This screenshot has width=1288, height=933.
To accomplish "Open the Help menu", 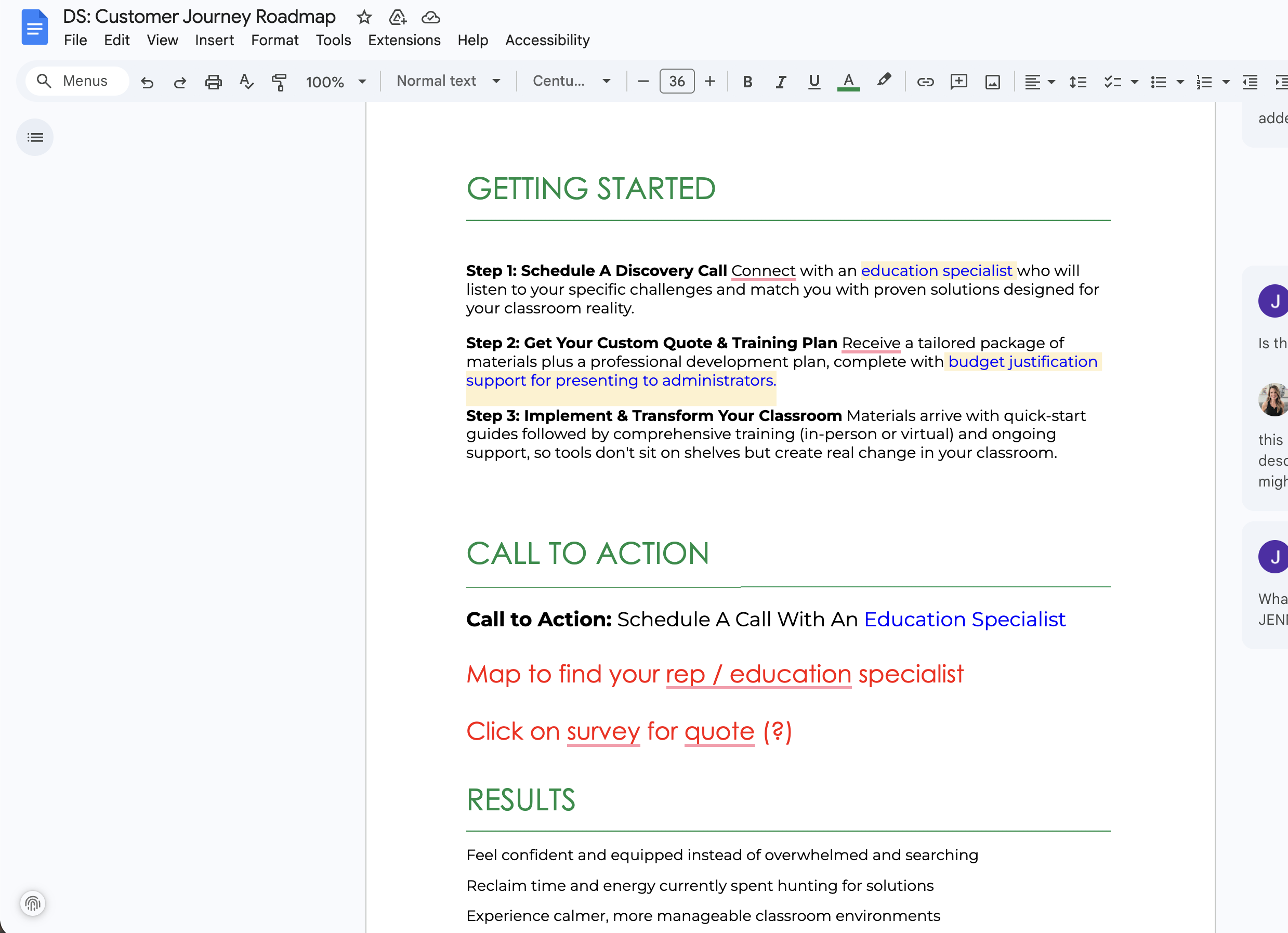I will (x=472, y=41).
